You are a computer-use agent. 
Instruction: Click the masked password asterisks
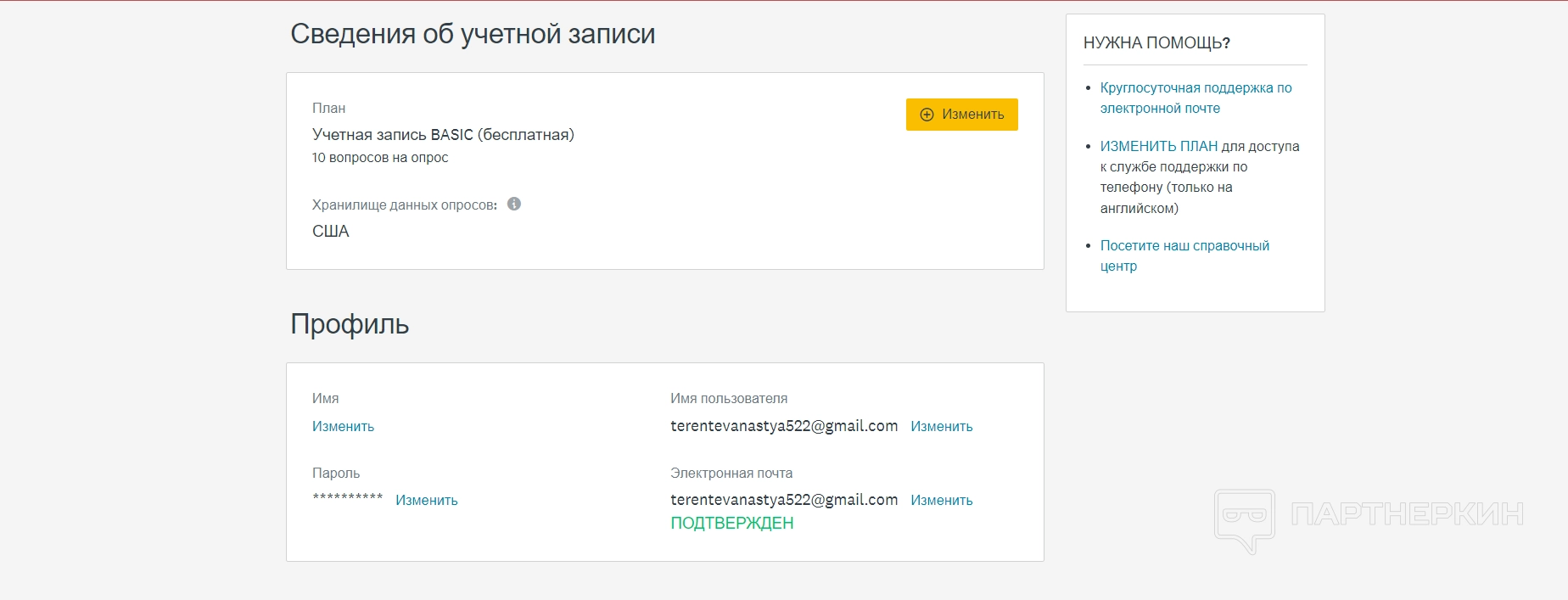point(347,498)
